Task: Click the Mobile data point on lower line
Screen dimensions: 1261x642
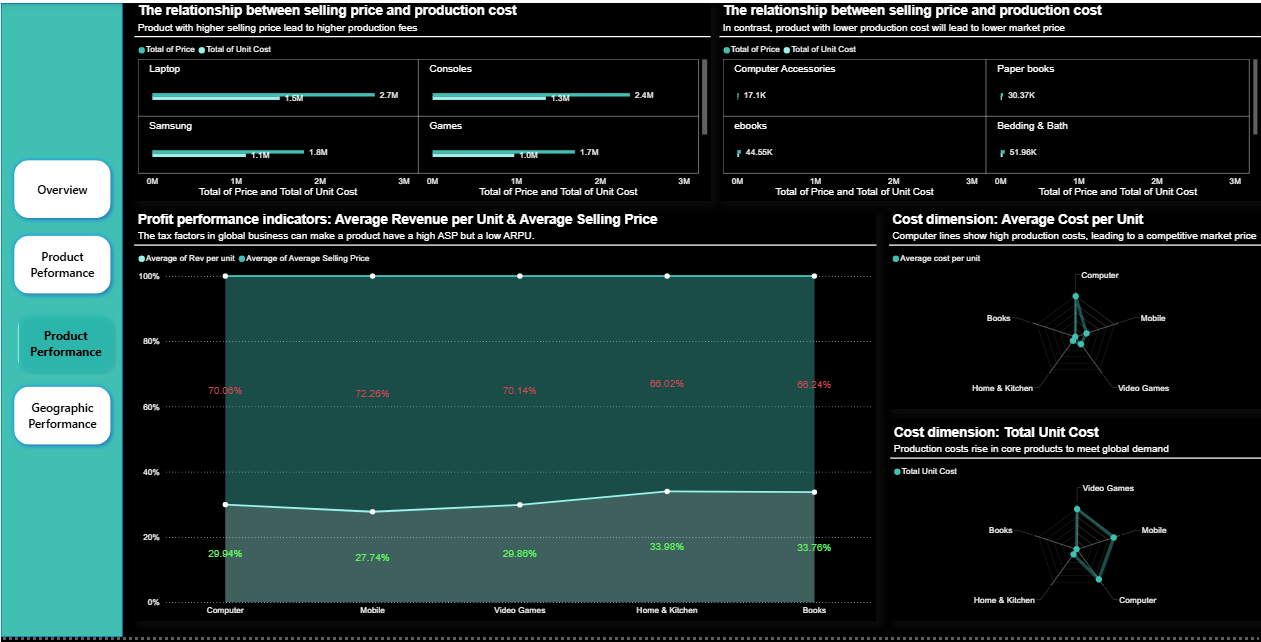Action: tap(373, 512)
